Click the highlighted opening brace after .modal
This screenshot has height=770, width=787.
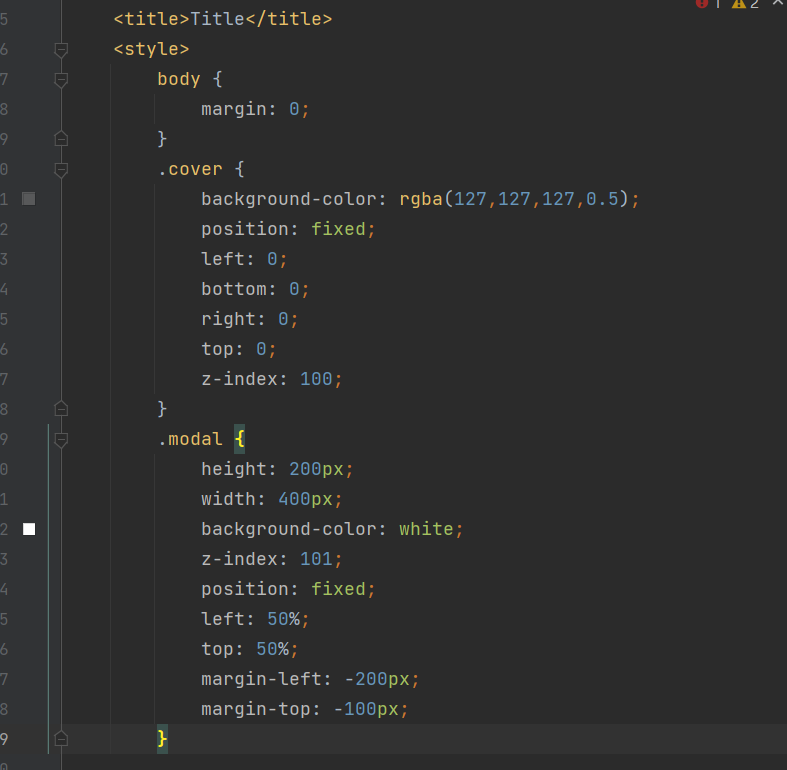(x=239, y=439)
